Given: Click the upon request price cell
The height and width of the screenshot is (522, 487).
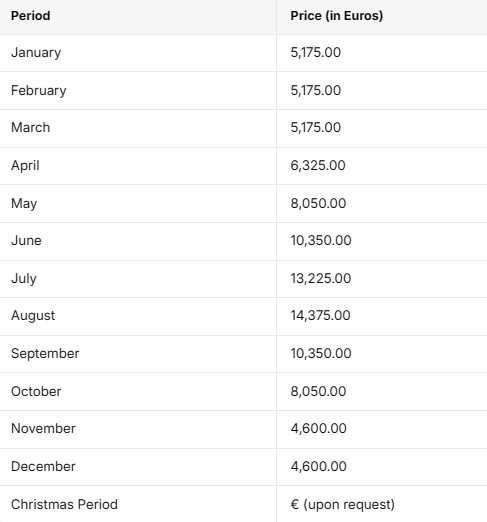Looking at the screenshot, I should click(382, 504).
